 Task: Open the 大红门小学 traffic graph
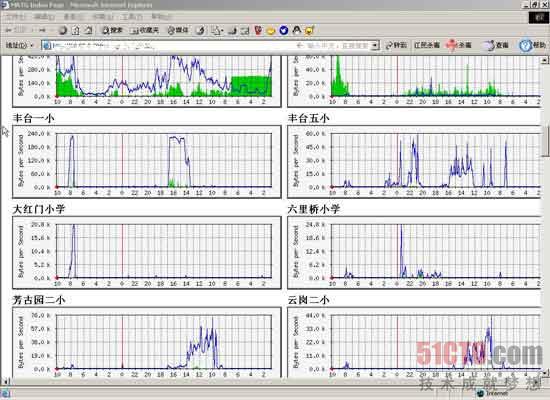(147, 253)
